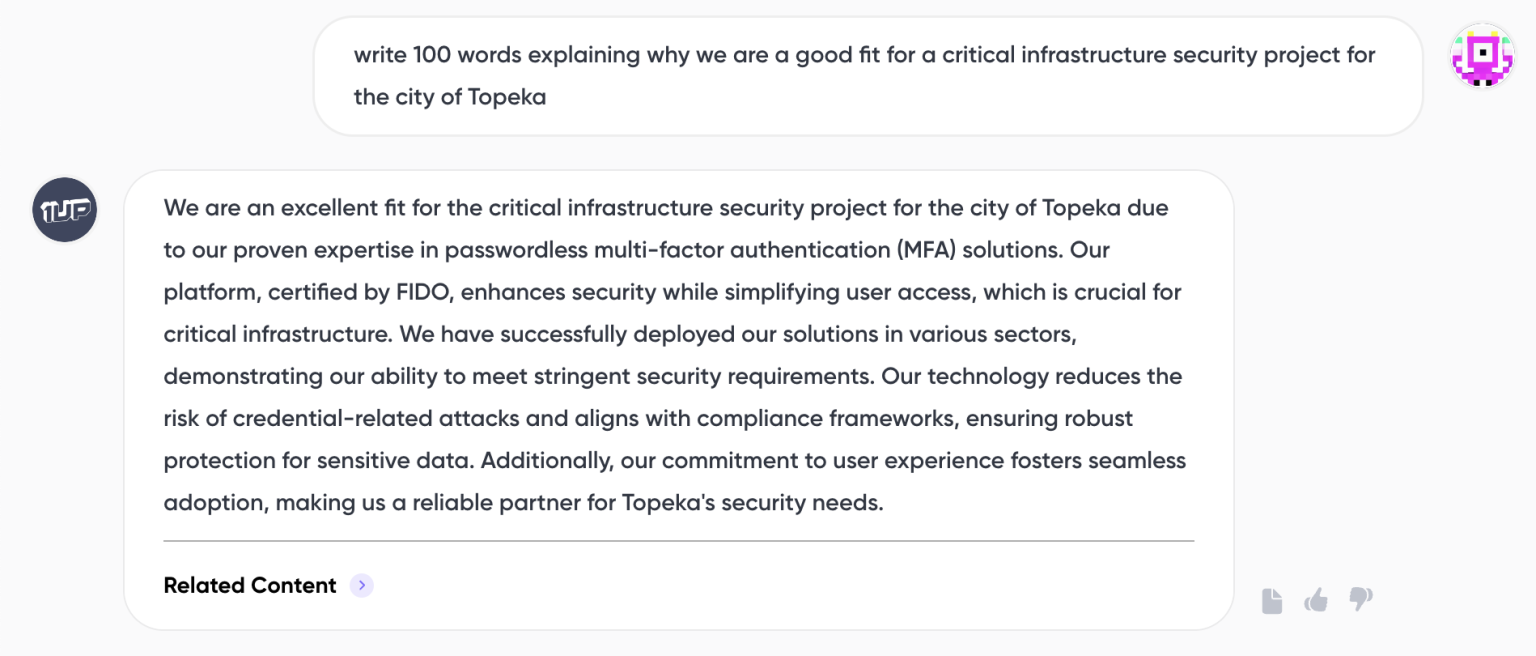
Task: Dislike the response with thumbs down
Action: [x=1360, y=600]
